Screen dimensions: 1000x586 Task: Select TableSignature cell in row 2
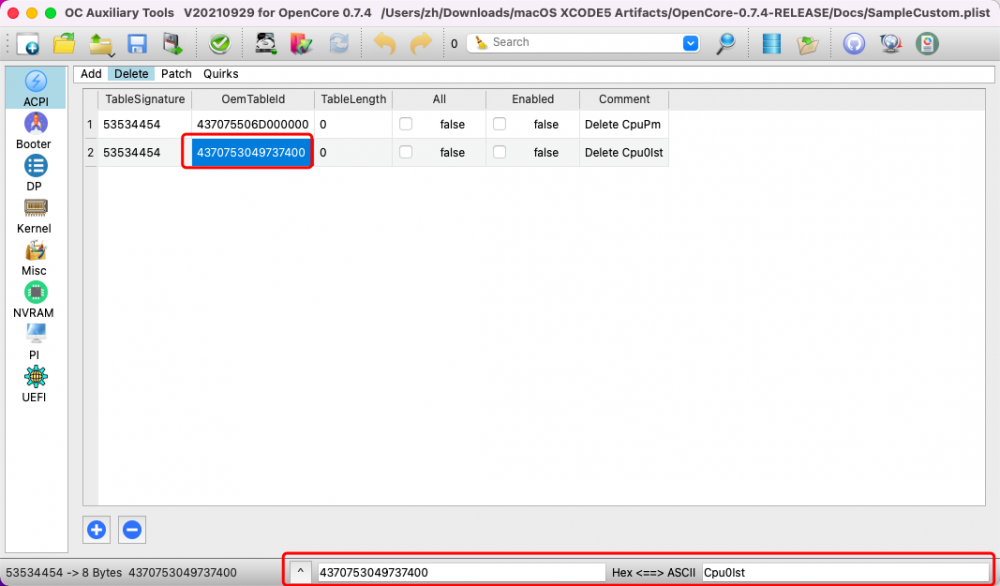[x=145, y=152]
